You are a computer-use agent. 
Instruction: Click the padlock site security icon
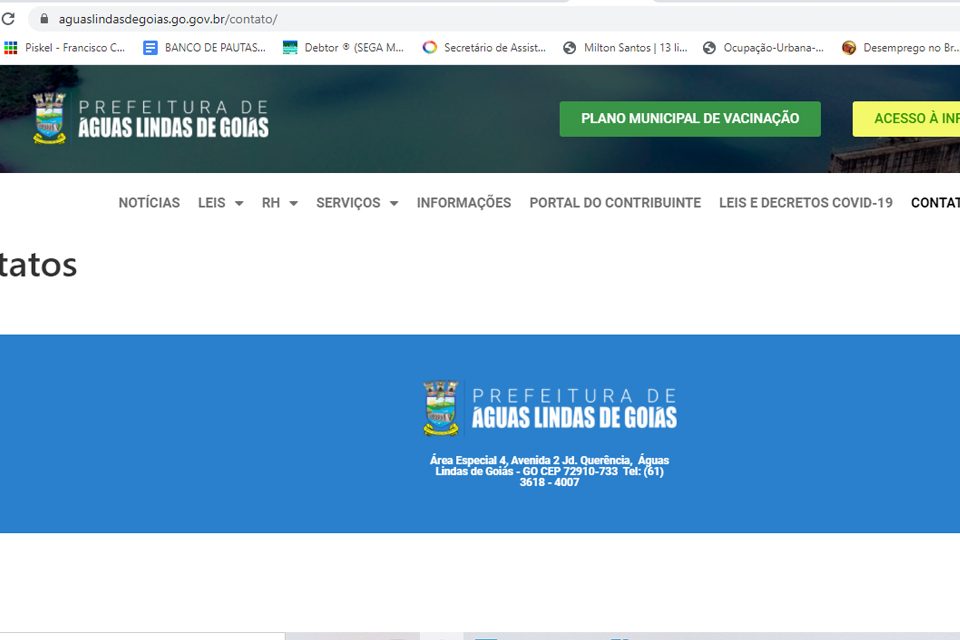pos(43,19)
